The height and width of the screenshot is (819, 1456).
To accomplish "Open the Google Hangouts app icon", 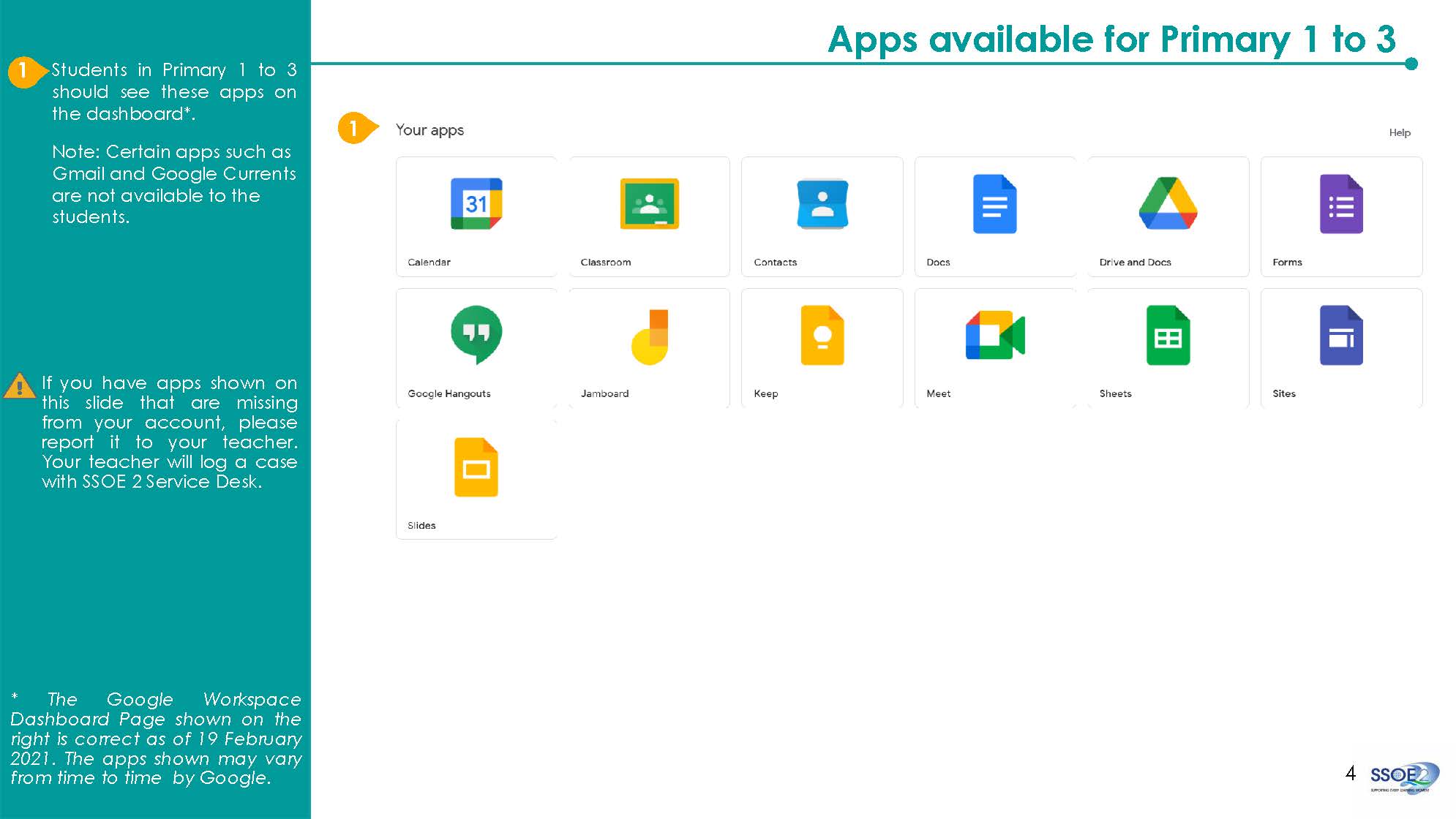I will tap(476, 335).
